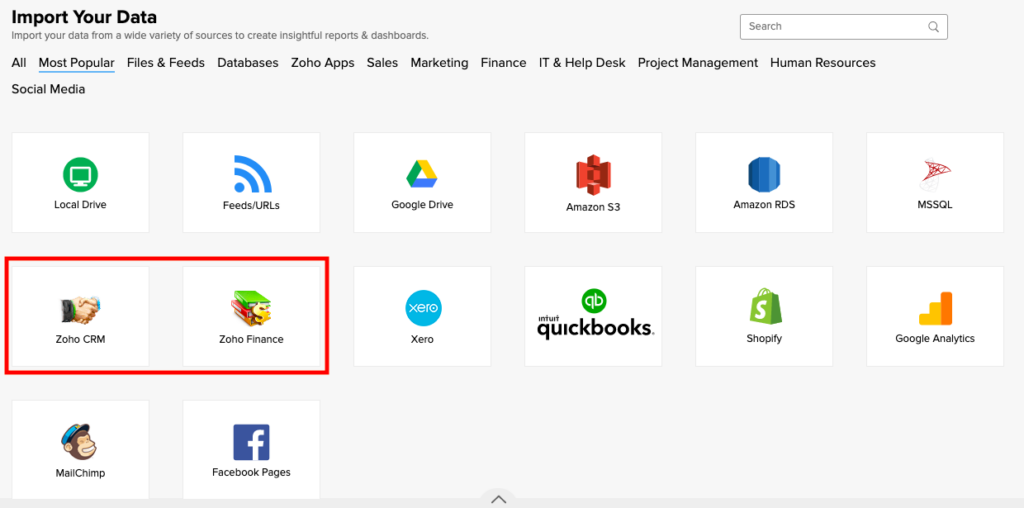Open the Project Management tab
The height and width of the screenshot is (508, 1024).
point(697,63)
